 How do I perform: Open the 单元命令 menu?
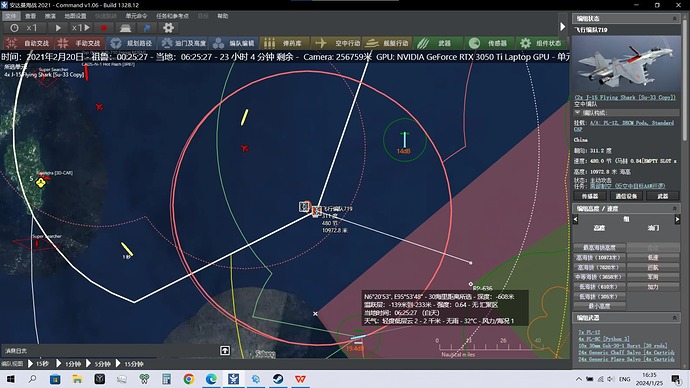tap(136, 16)
